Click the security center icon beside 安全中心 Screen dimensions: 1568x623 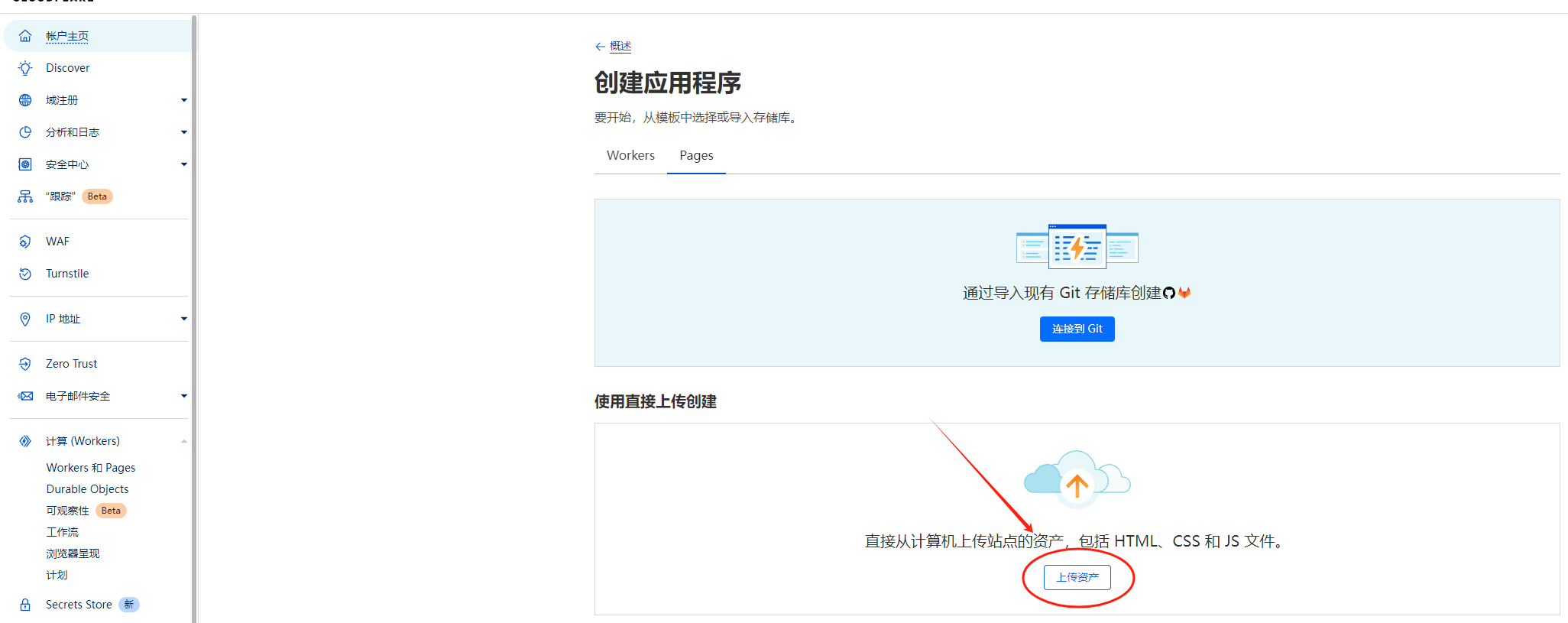[x=25, y=164]
